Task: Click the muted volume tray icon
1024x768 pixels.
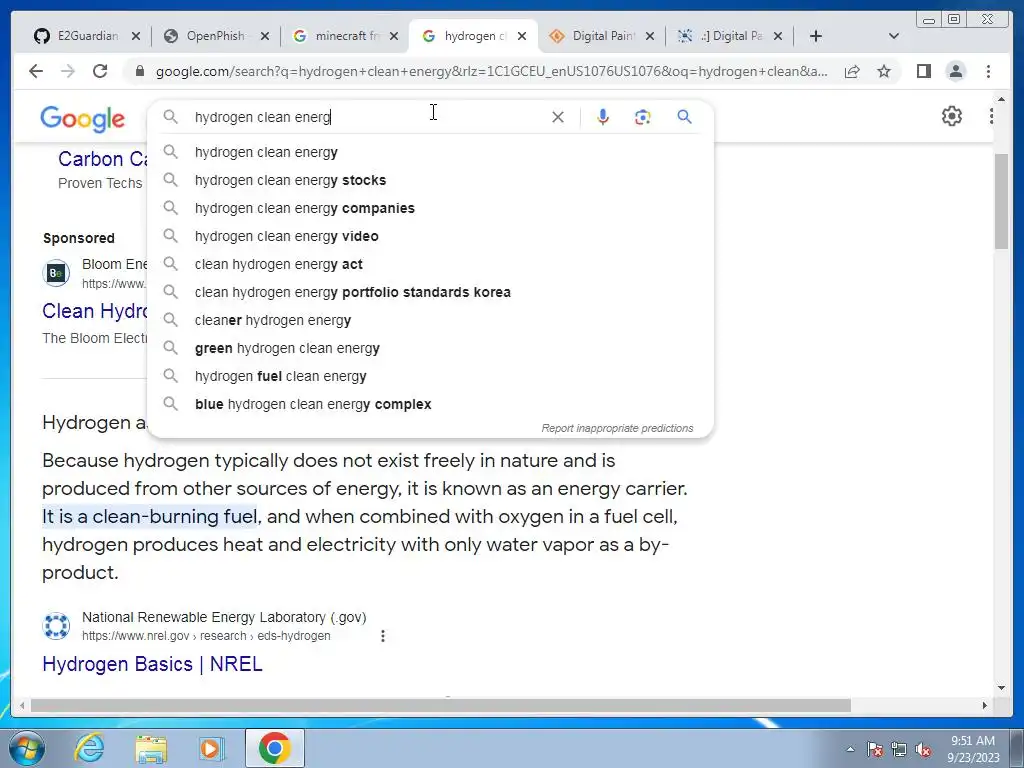Action: coord(923,749)
